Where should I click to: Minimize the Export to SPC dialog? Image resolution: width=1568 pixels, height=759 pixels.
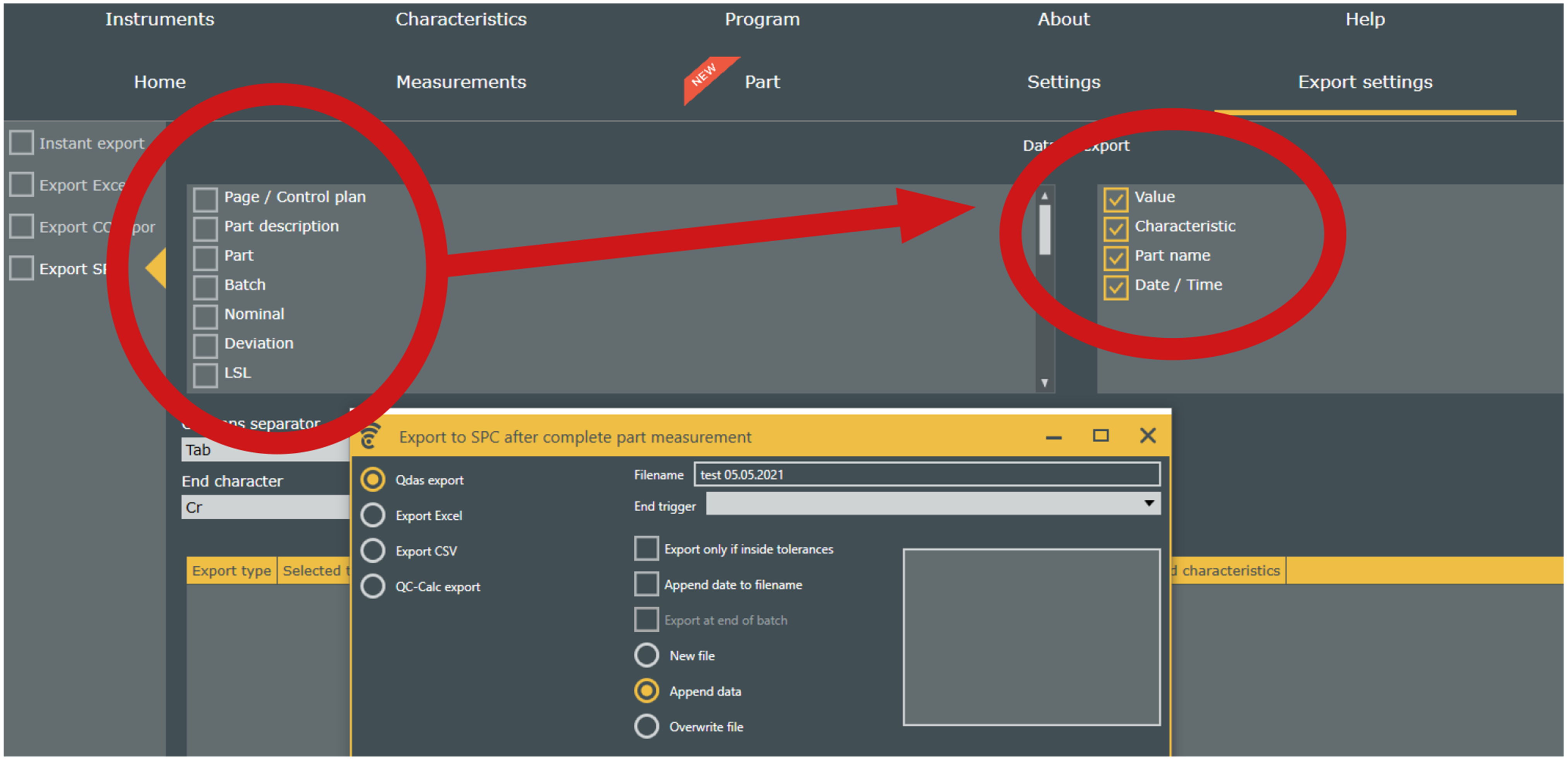[1054, 437]
